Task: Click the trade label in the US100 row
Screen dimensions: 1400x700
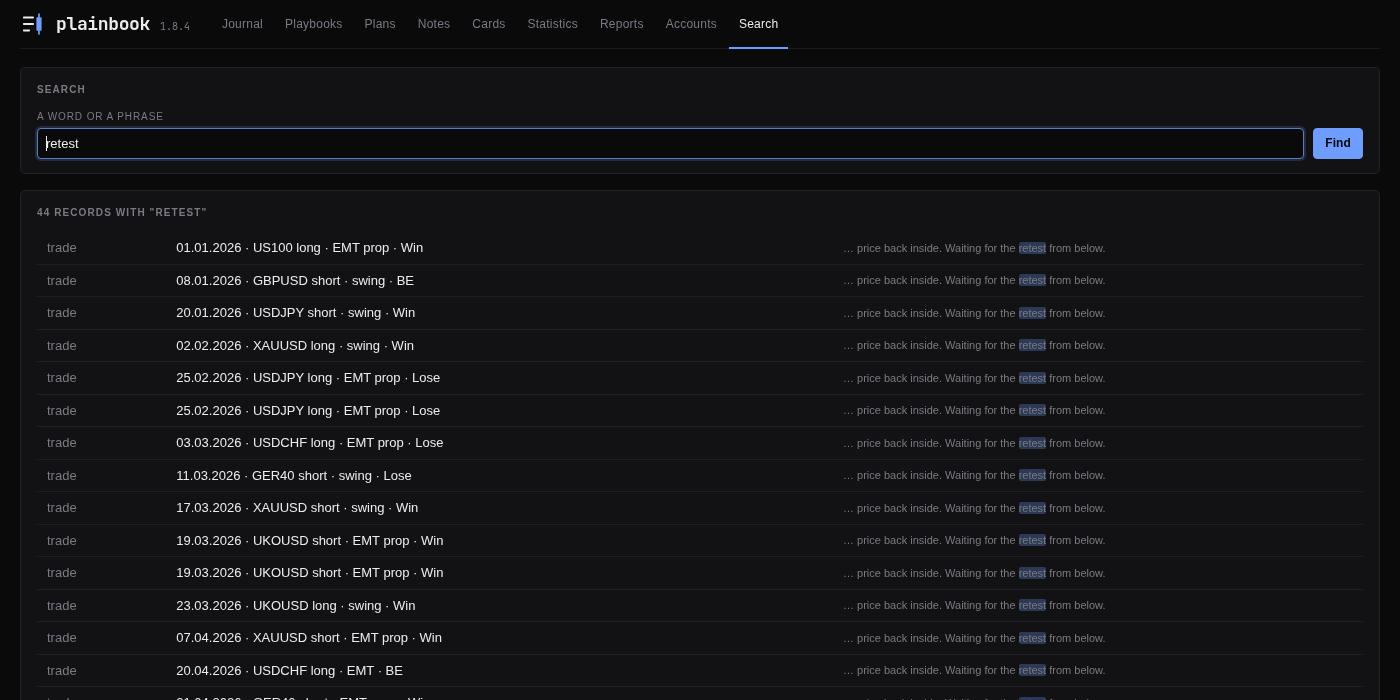Action: pos(62,248)
